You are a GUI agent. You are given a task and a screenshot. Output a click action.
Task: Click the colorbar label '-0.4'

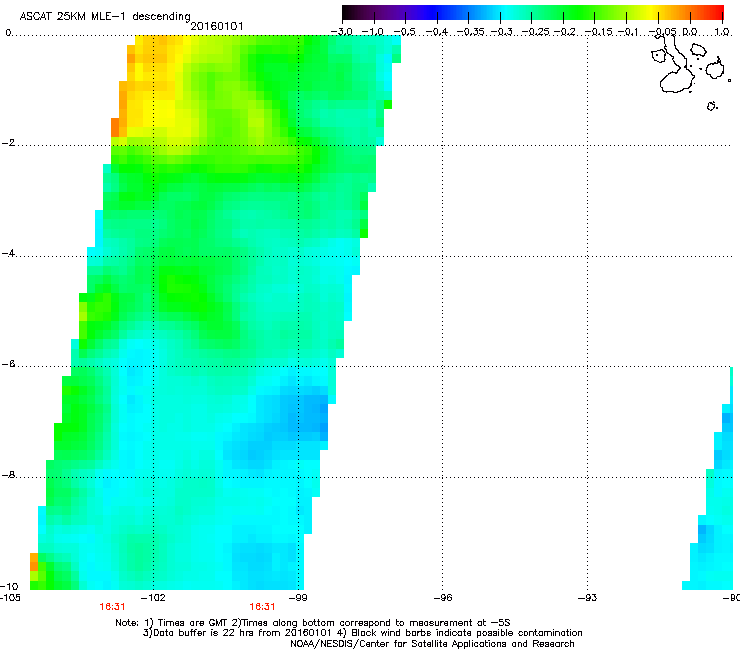437,32
